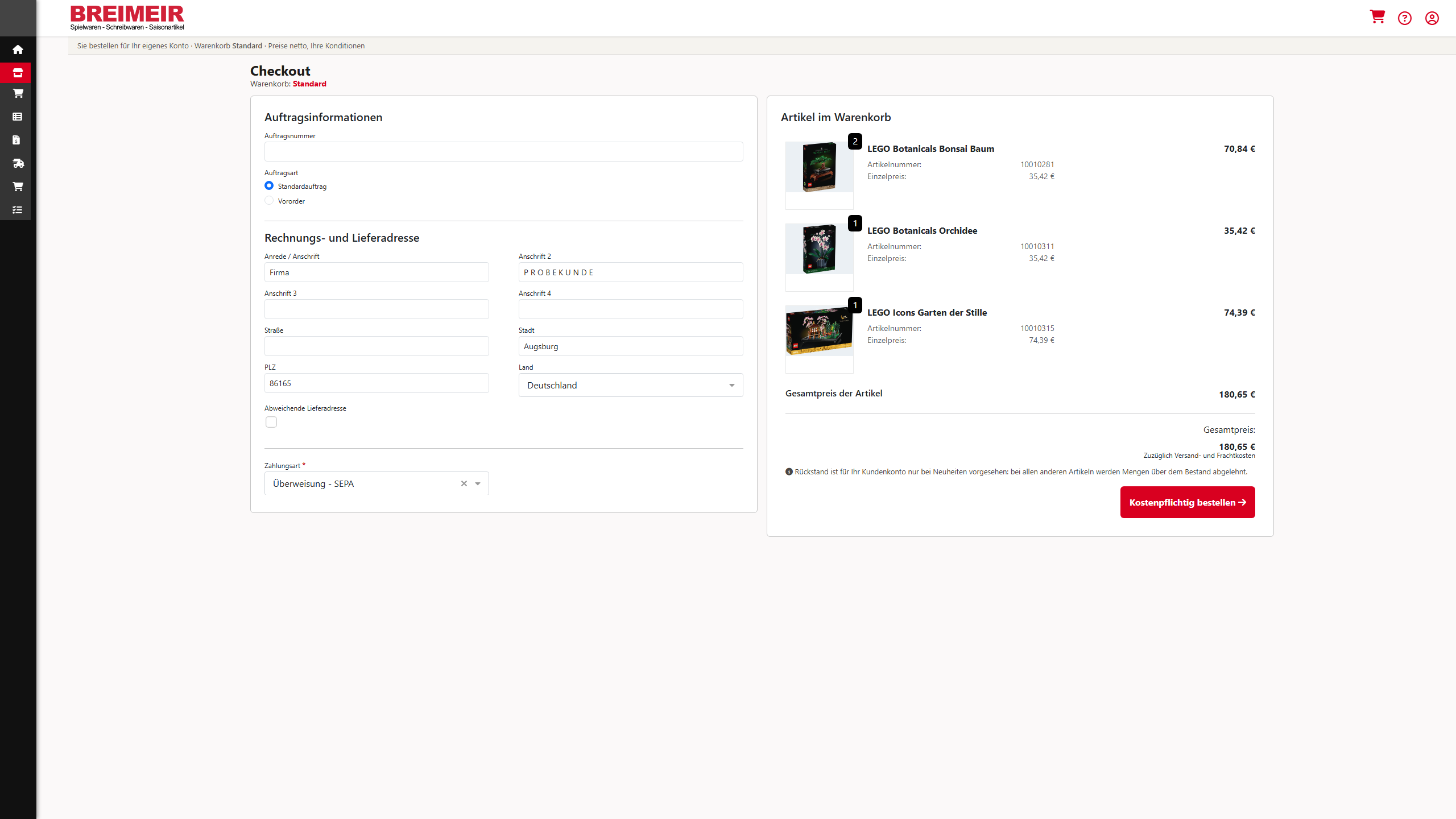Open the table list icon in sidebar
This screenshot has width=1456, height=819.
[18, 117]
